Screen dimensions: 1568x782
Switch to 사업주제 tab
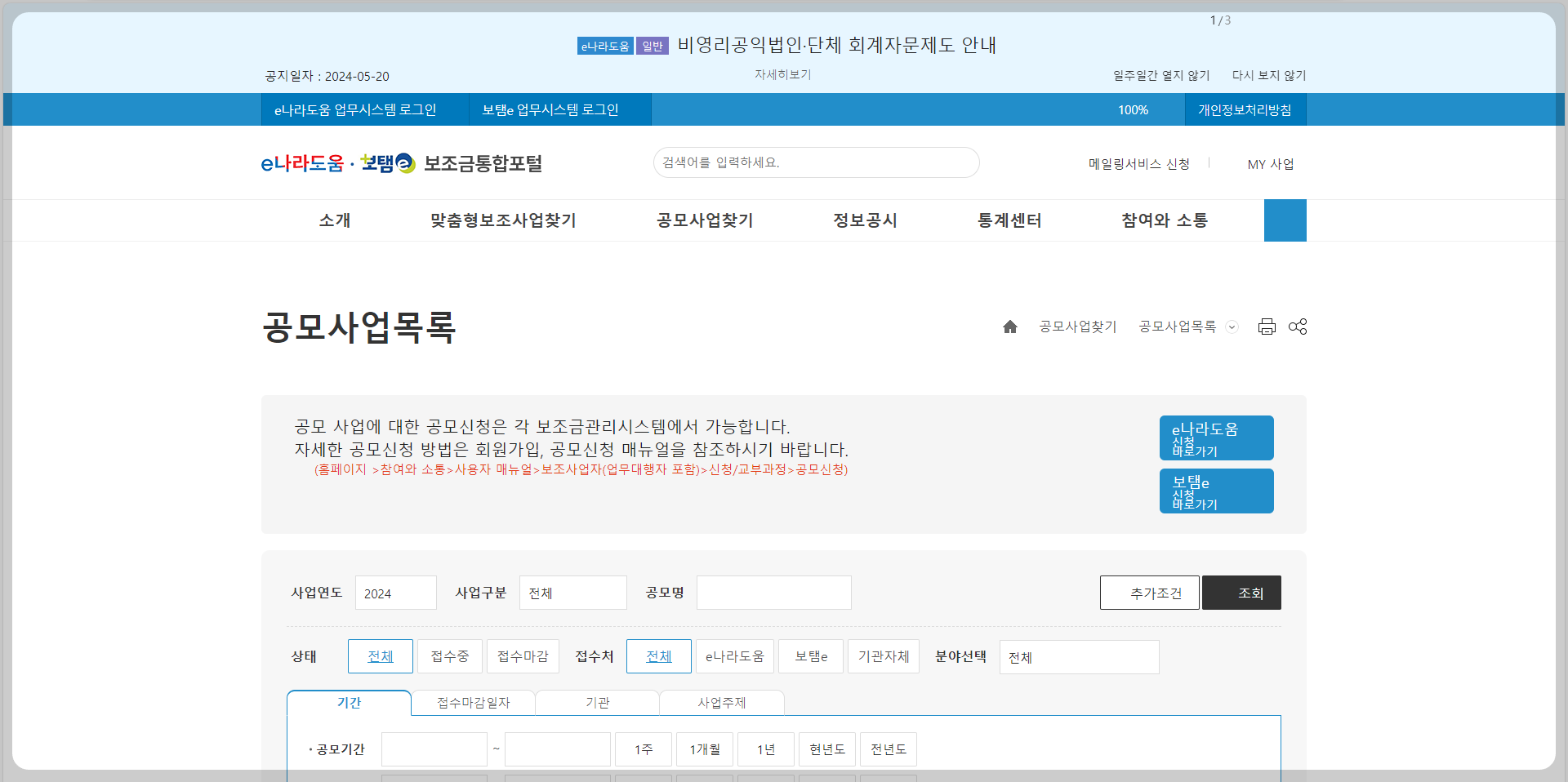pos(722,703)
